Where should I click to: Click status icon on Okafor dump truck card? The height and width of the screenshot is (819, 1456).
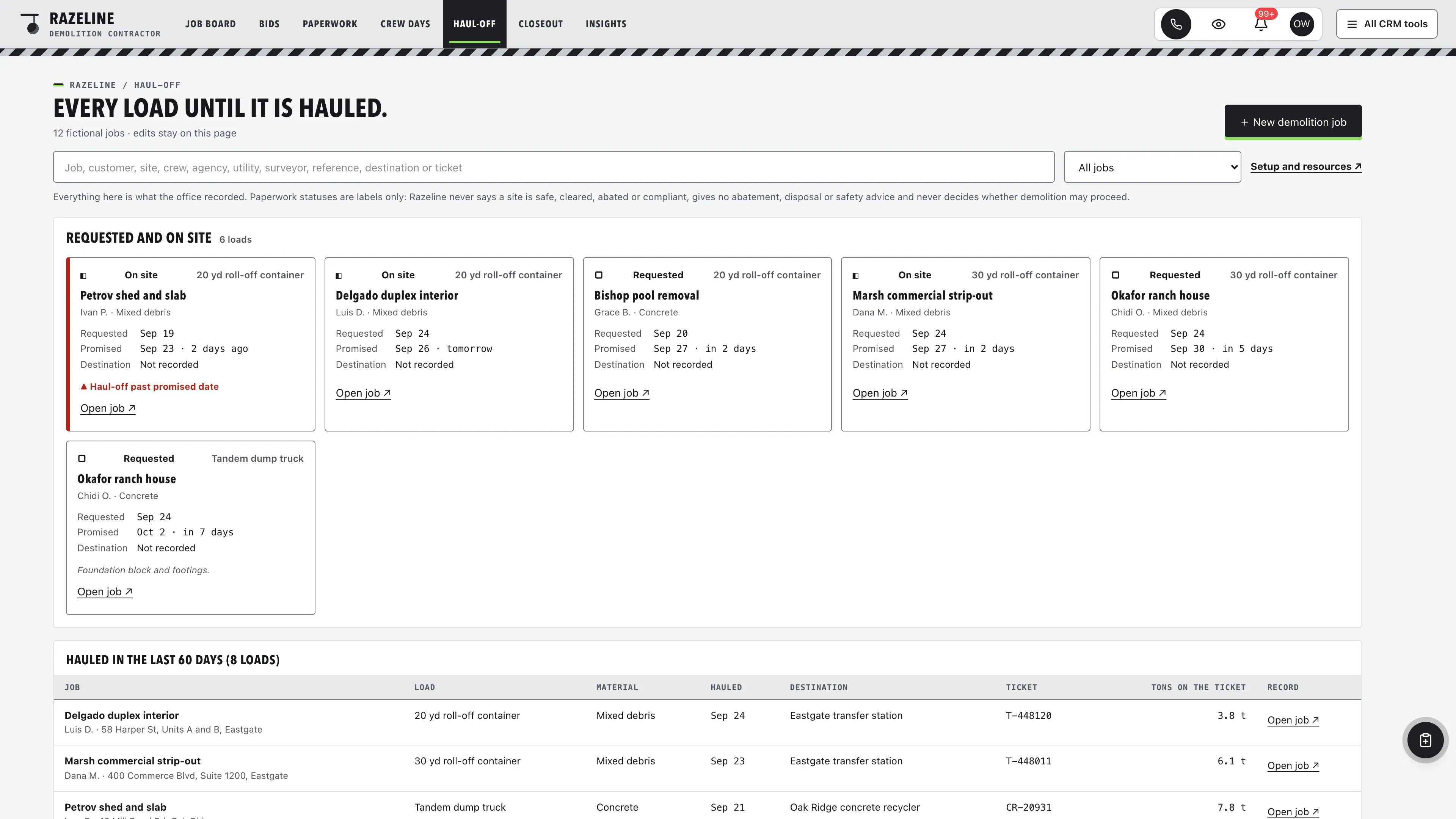click(x=82, y=458)
